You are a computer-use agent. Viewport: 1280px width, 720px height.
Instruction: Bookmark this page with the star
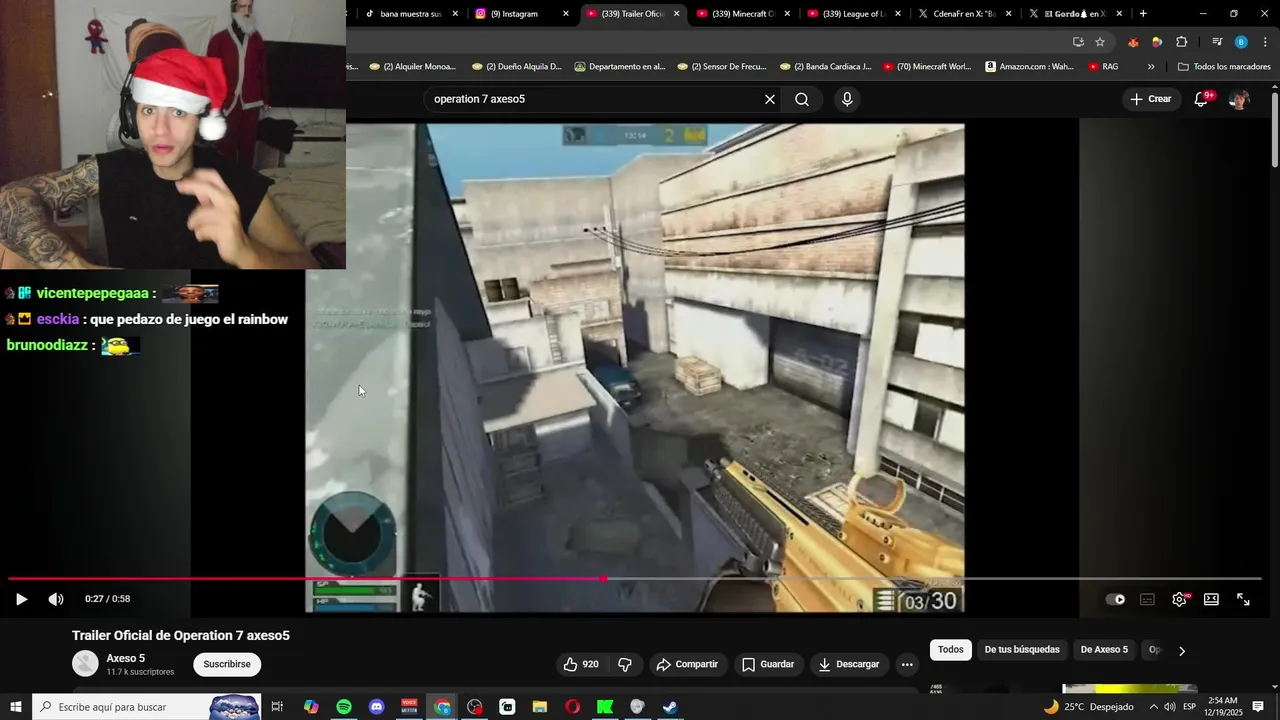click(1100, 42)
